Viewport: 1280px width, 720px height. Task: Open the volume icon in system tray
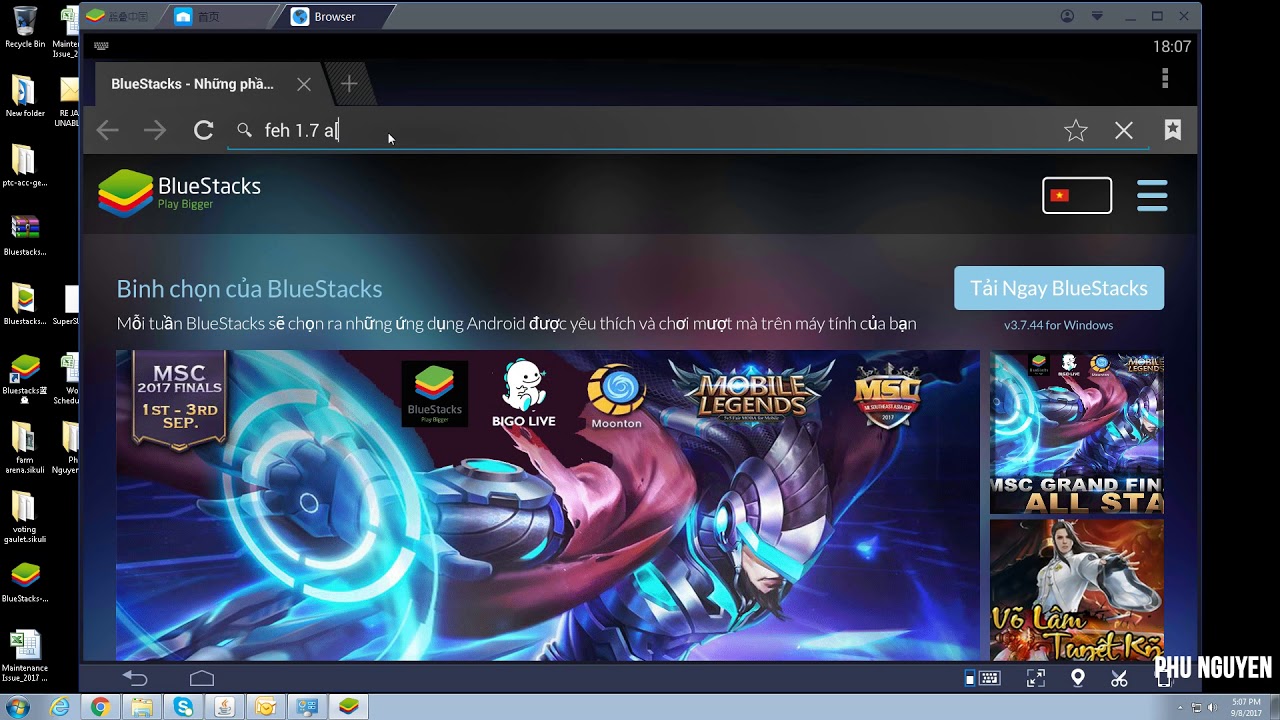(1213, 707)
